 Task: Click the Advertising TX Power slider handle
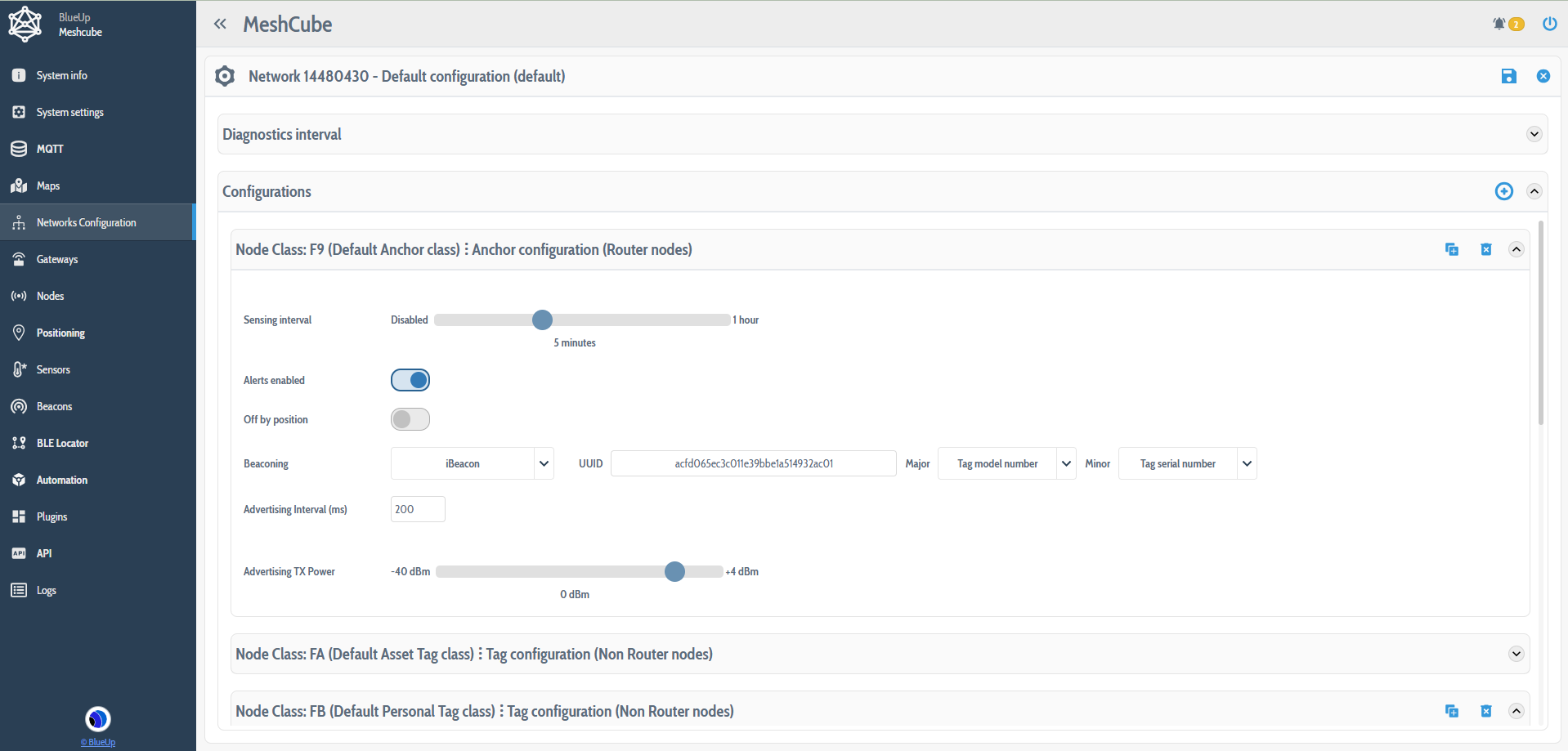pos(674,571)
